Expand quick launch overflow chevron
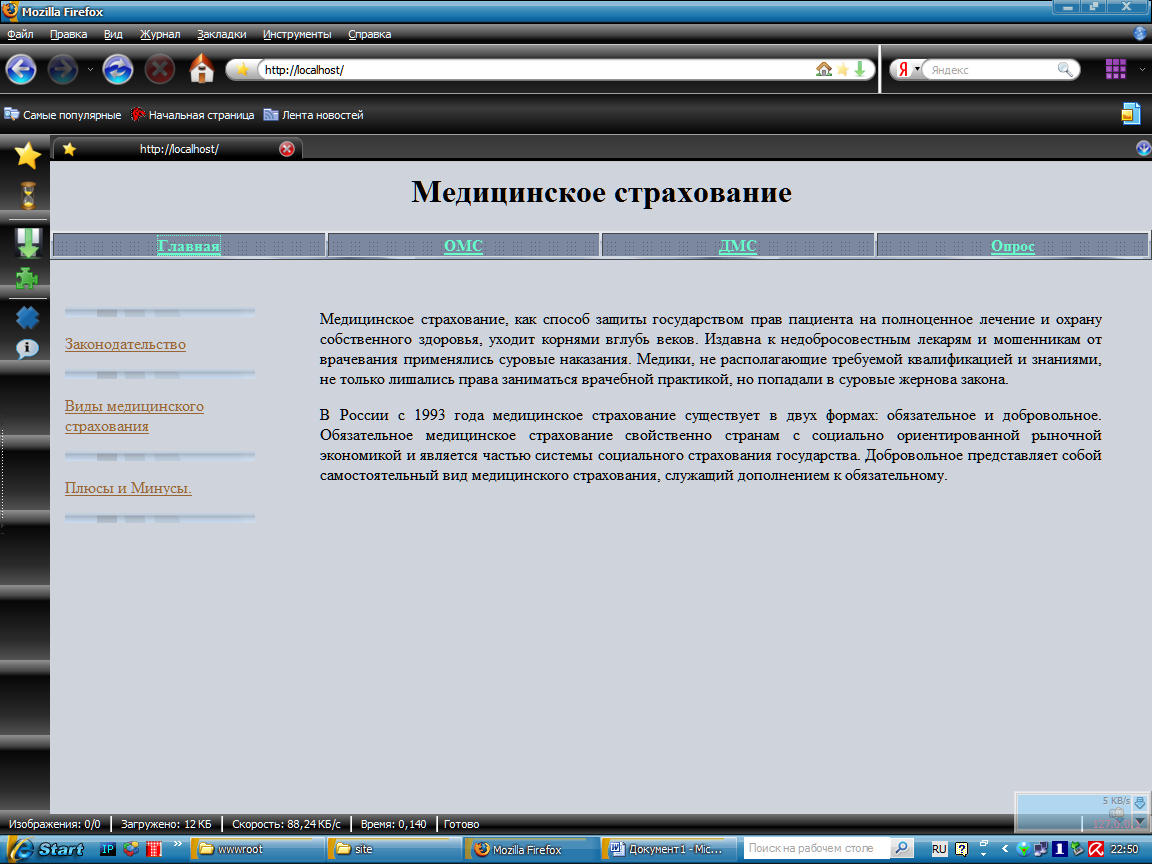 point(177,844)
